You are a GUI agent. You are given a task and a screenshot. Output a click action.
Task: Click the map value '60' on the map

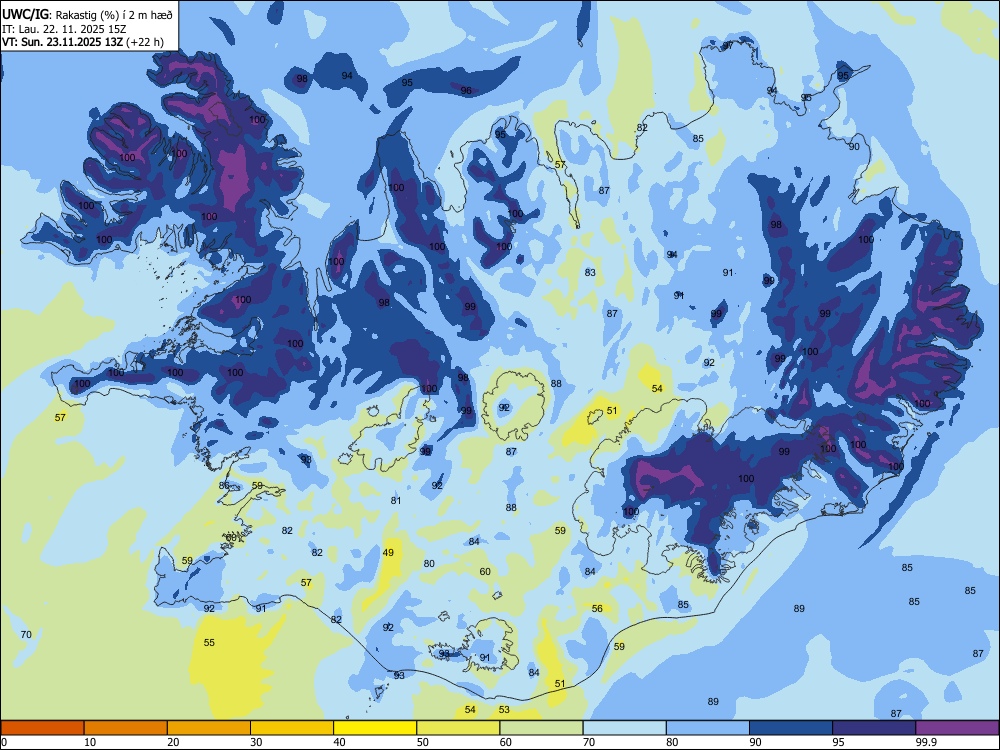(485, 571)
